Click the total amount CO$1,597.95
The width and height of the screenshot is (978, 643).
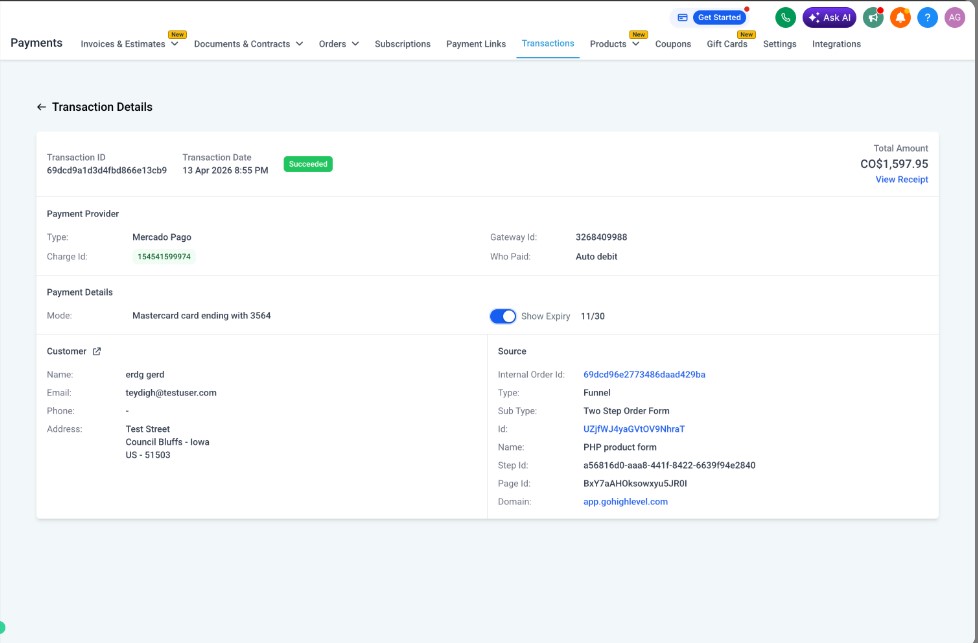click(894, 164)
